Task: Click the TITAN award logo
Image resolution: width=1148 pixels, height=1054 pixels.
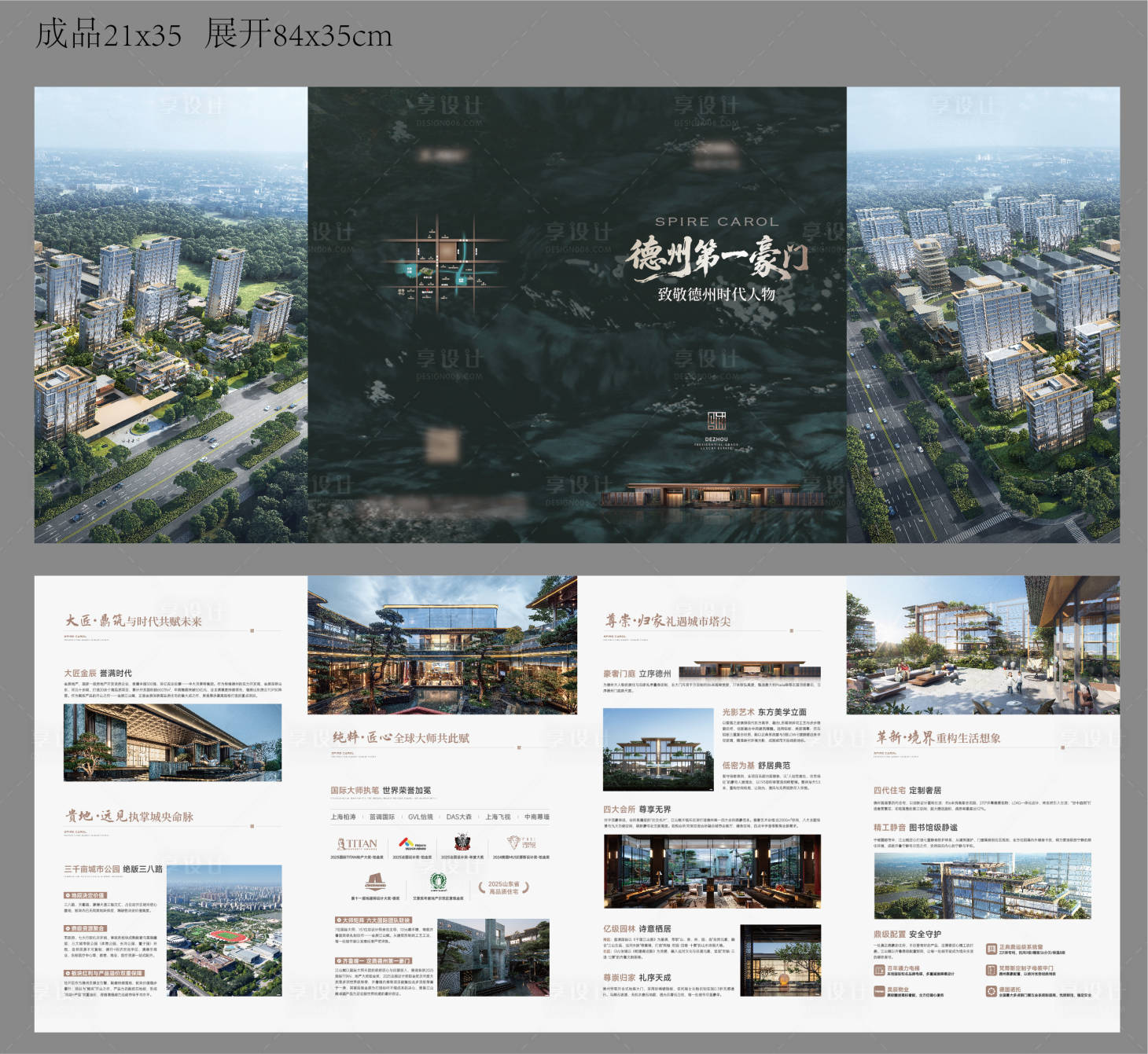Action: click(357, 843)
